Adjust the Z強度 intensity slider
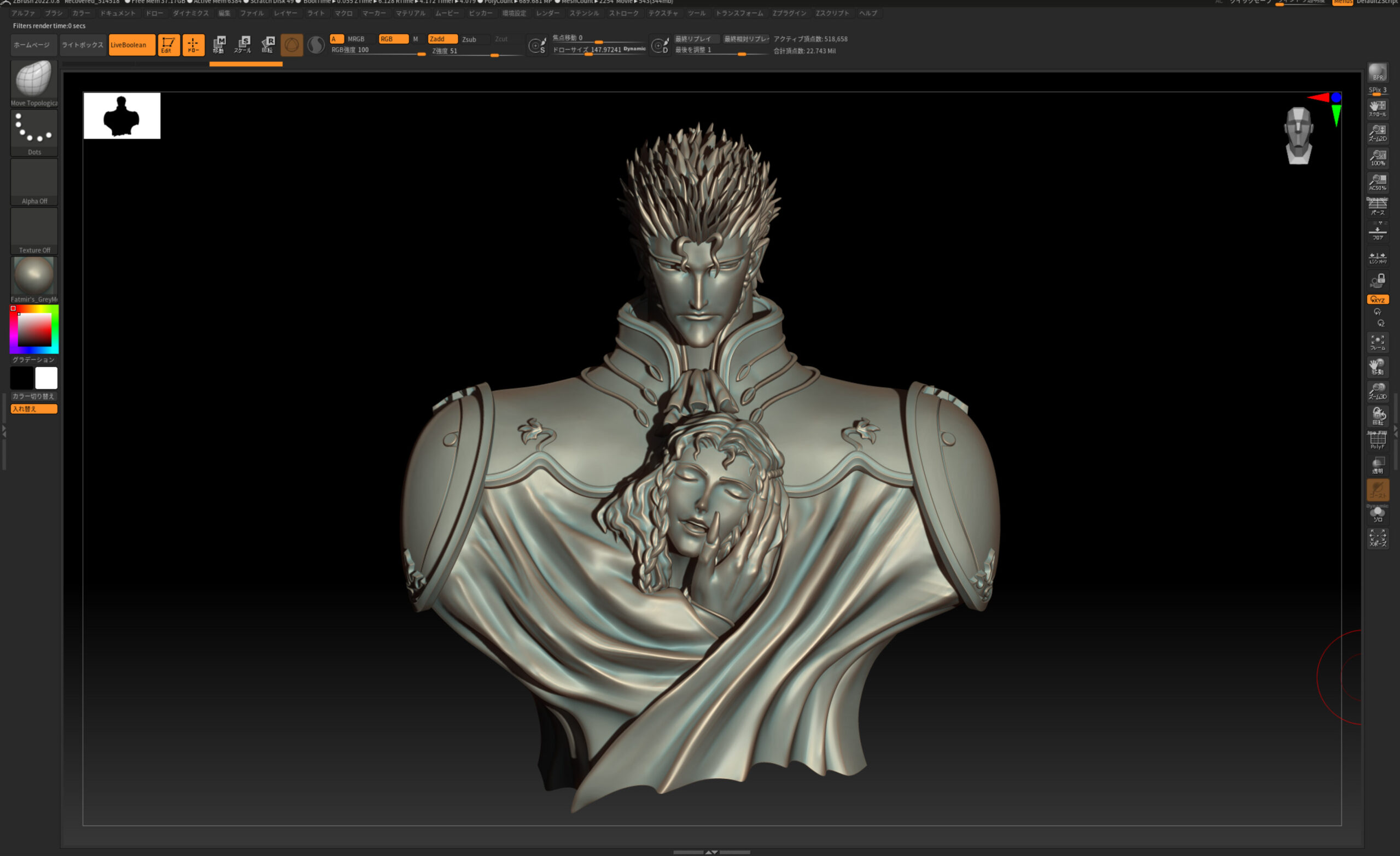Screen dimensions: 1400x856 tap(476, 51)
